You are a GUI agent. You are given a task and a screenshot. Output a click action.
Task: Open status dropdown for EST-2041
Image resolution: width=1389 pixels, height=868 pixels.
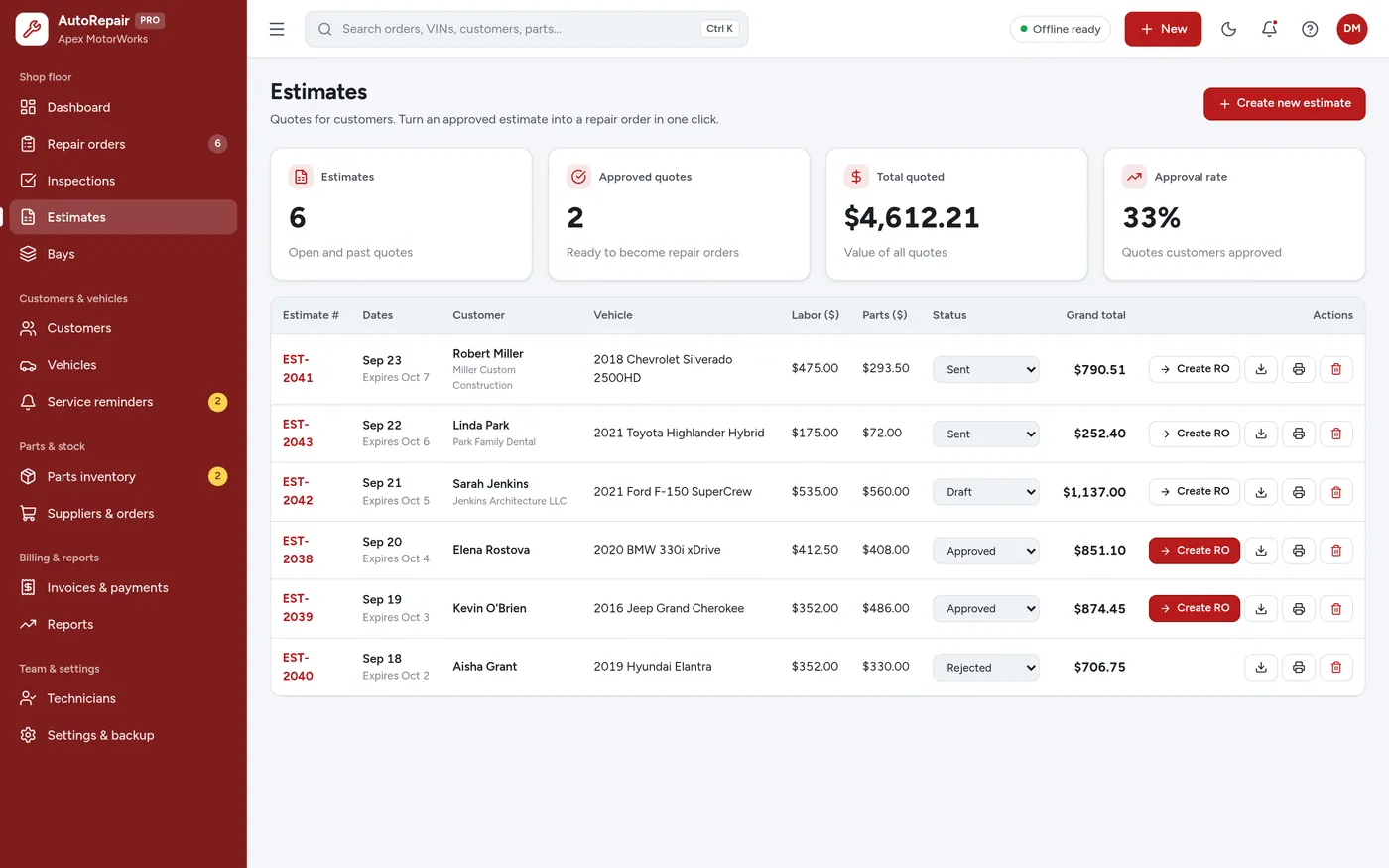point(986,369)
